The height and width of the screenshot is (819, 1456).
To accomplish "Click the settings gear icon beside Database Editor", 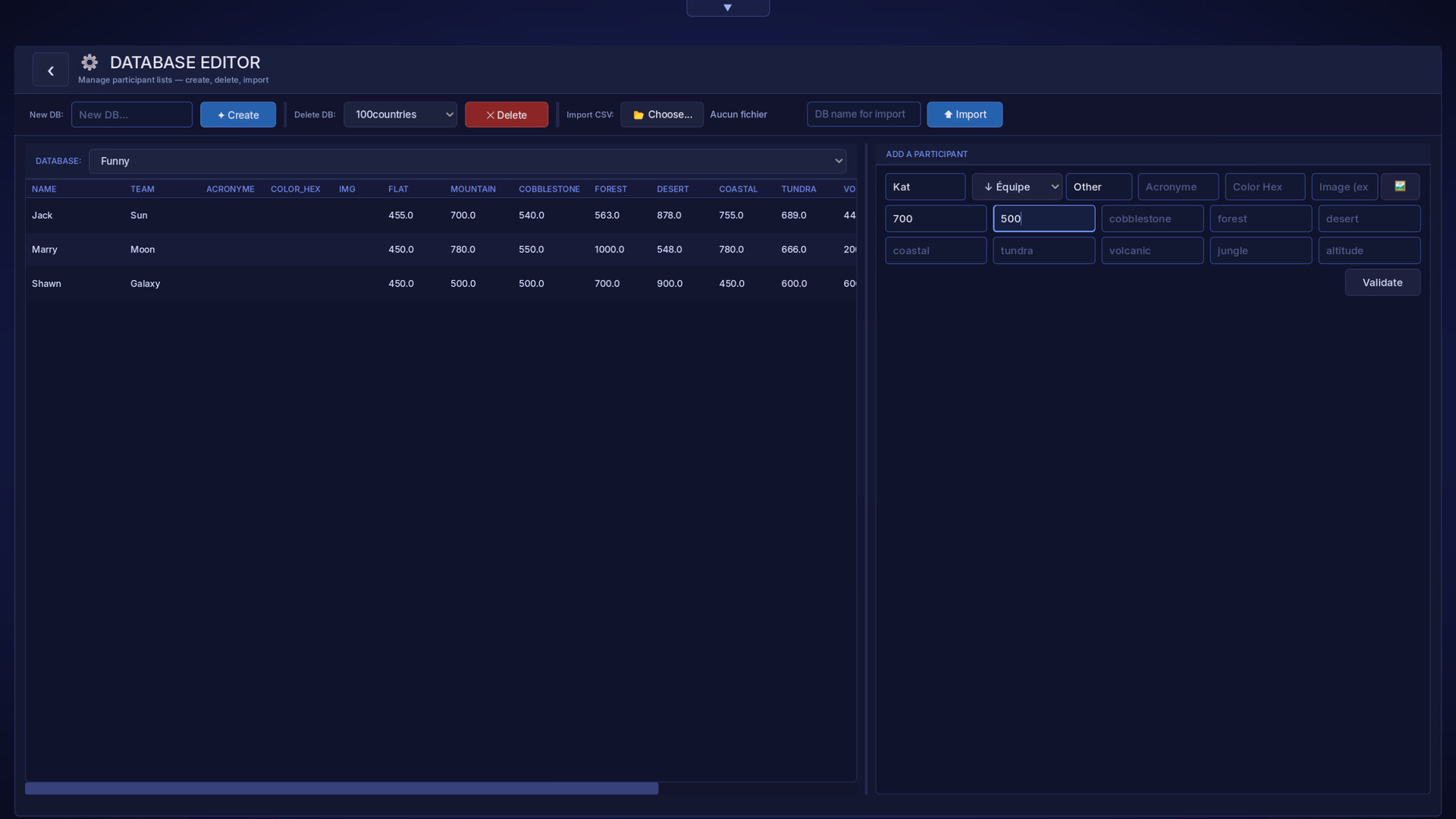I will (89, 62).
